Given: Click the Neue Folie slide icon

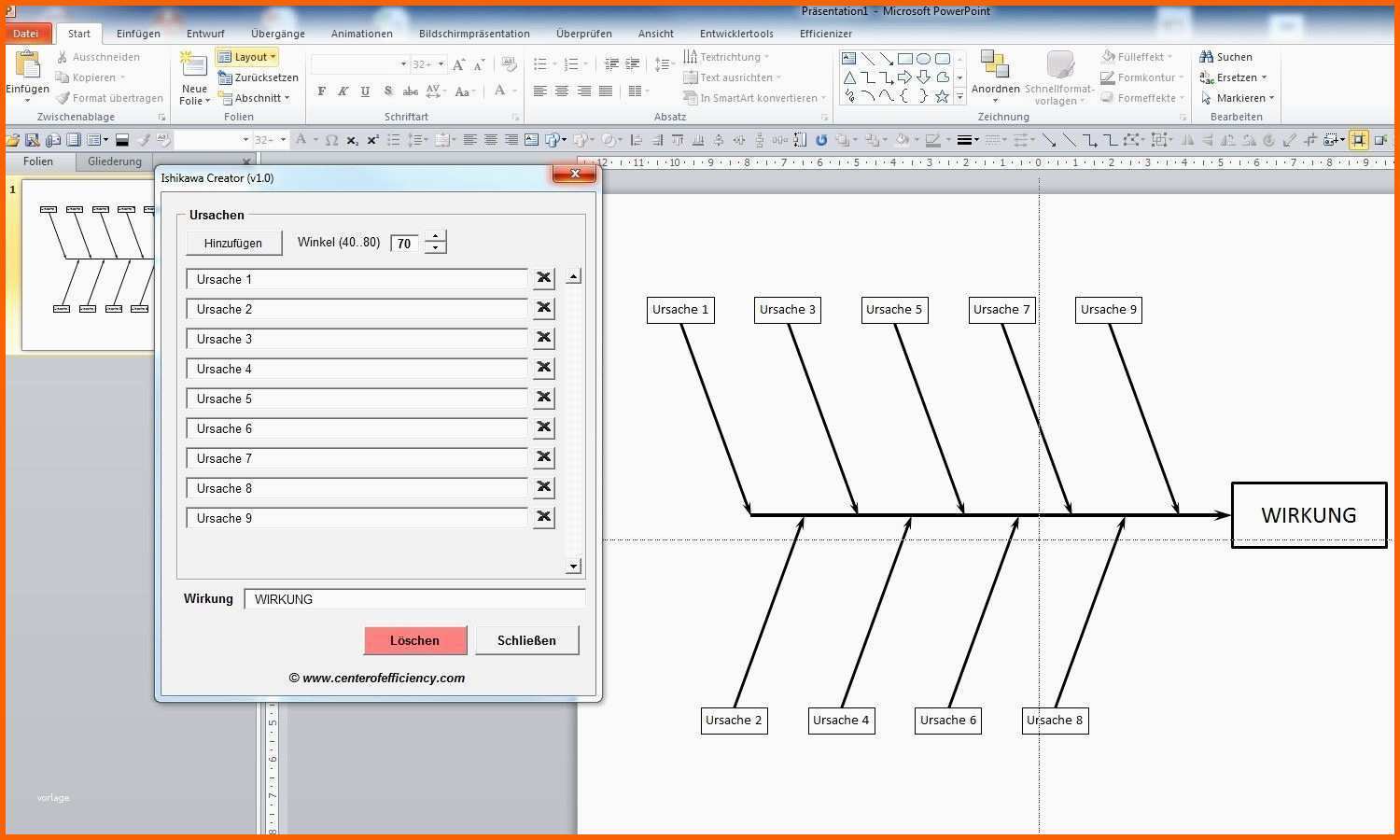Looking at the screenshot, I should 194,64.
